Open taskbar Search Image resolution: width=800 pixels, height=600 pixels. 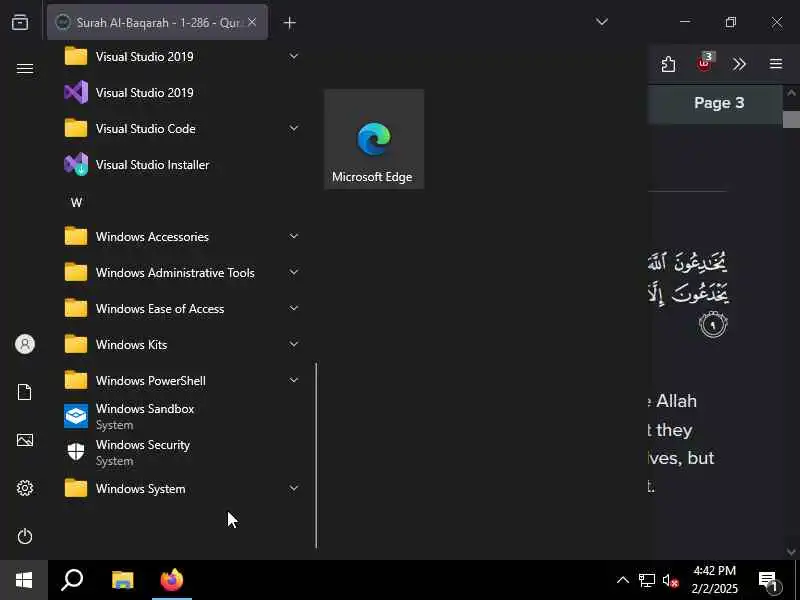[x=72, y=580]
